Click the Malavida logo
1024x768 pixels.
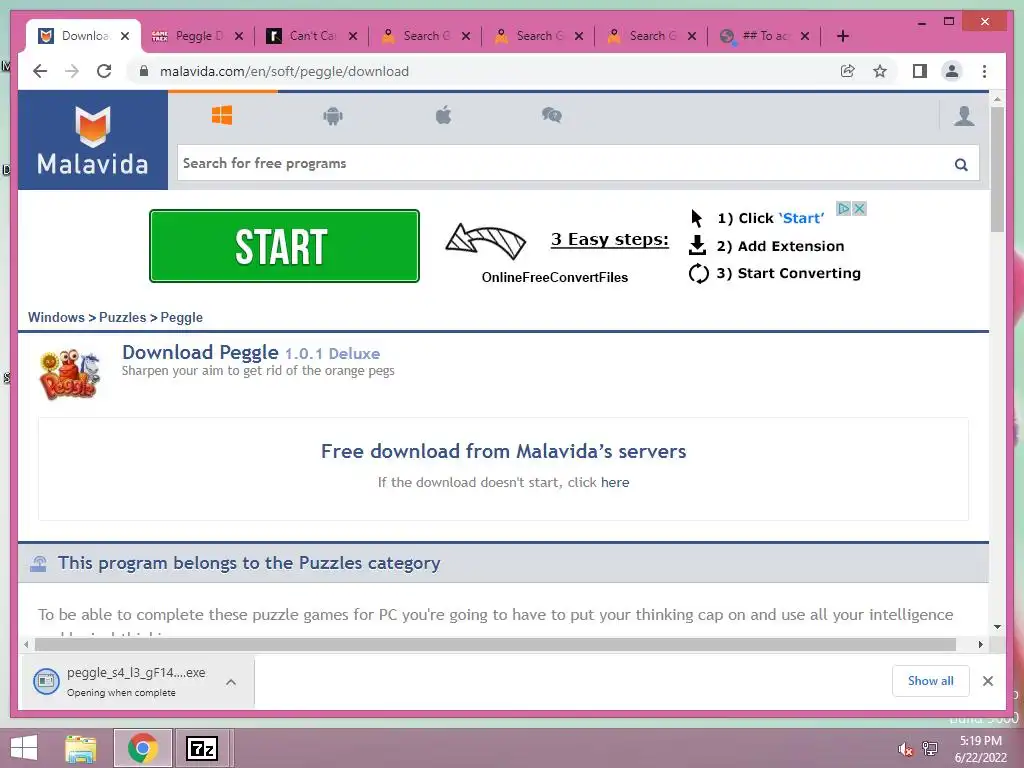(x=93, y=140)
